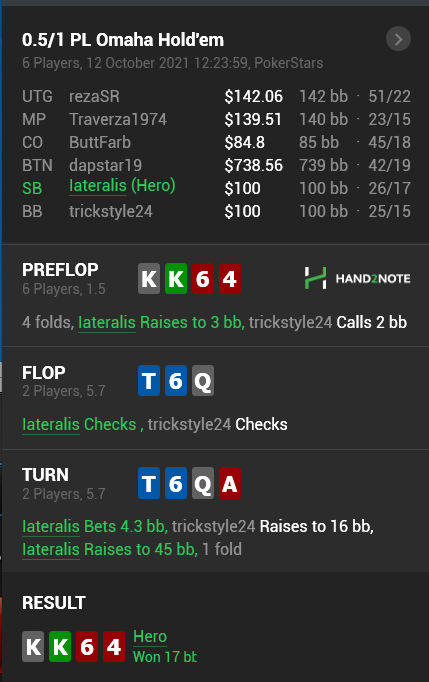Image resolution: width=429 pixels, height=682 pixels.
Task: Click the red 4 card in preflop
Action: click(x=230, y=279)
